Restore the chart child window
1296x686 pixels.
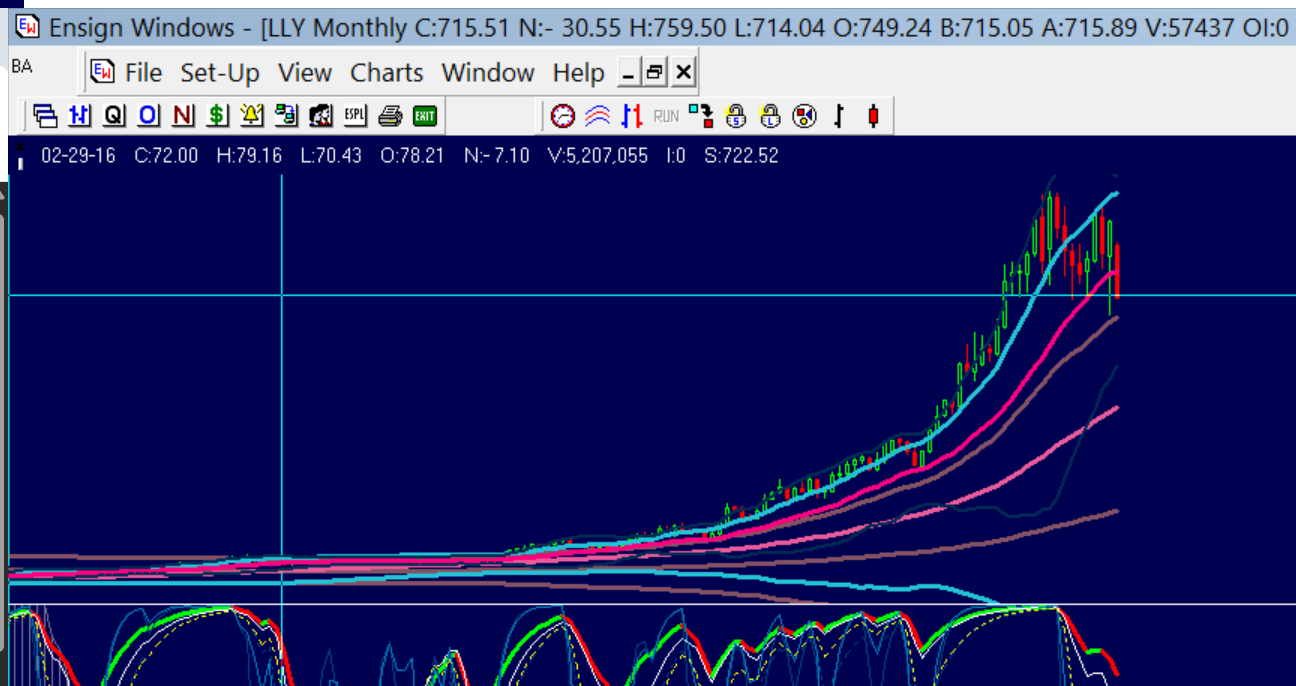[x=656, y=72]
